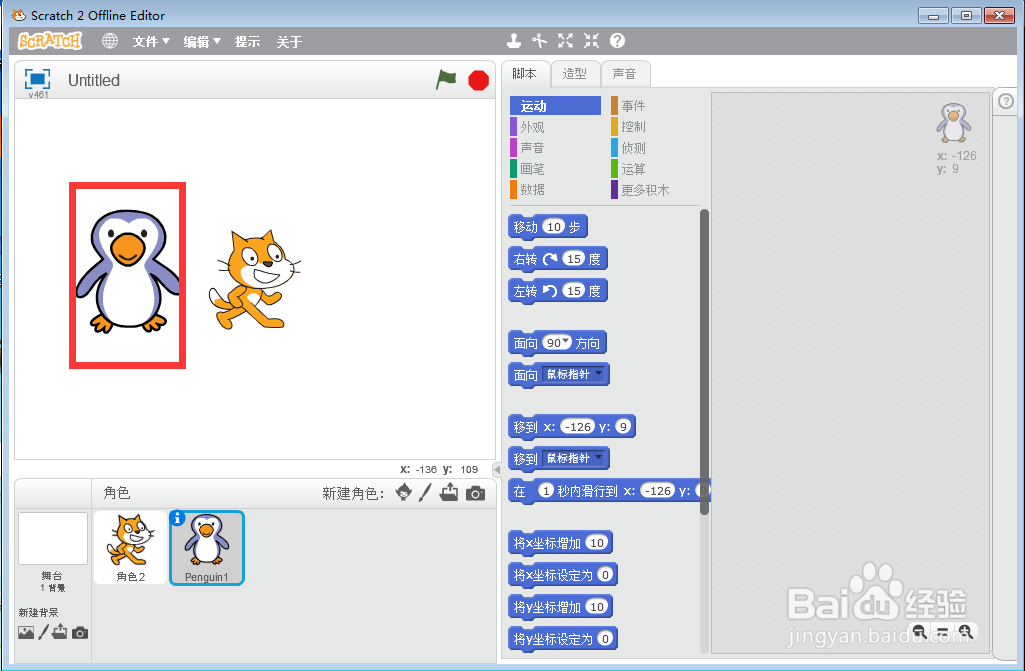Click the green flag to run project
This screenshot has height=671, width=1025.
pyautogui.click(x=446, y=80)
